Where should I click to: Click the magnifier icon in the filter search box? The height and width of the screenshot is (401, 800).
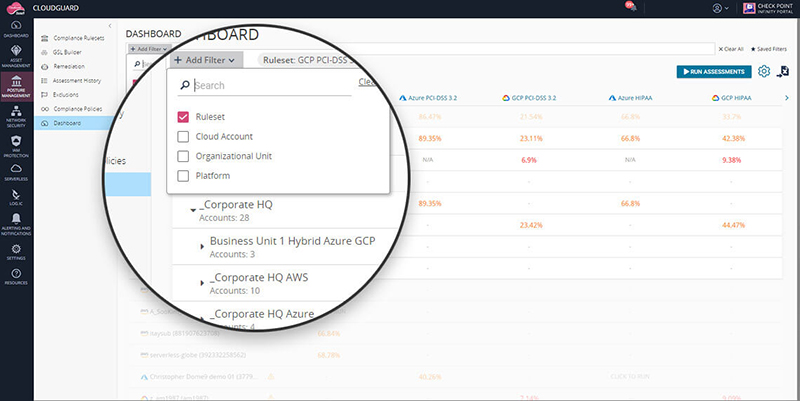click(x=185, y=85)
